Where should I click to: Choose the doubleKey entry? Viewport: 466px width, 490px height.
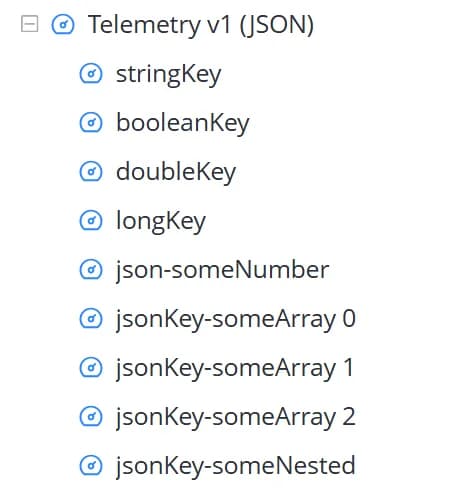tap(176, 173)
